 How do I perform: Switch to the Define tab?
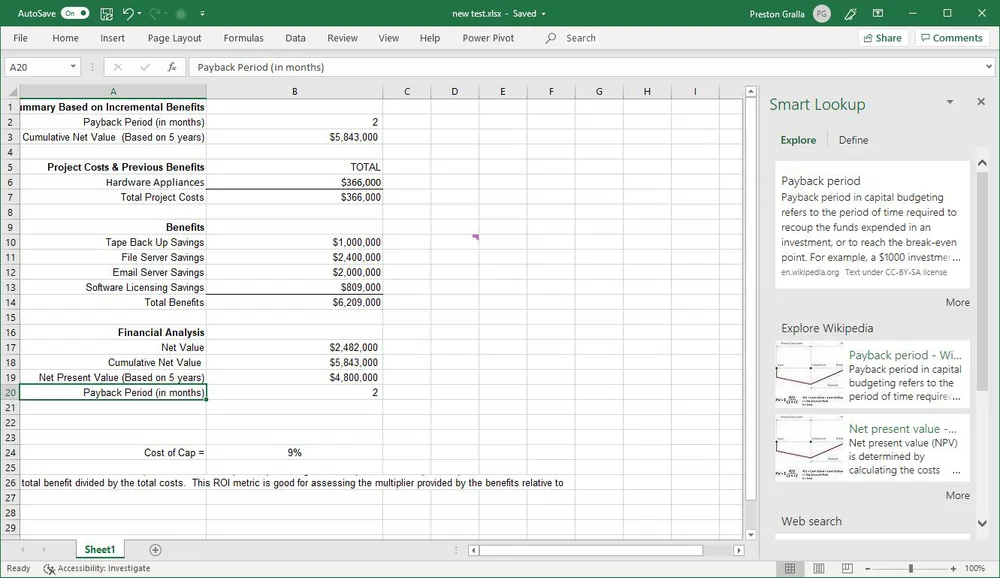coord(853,140)
